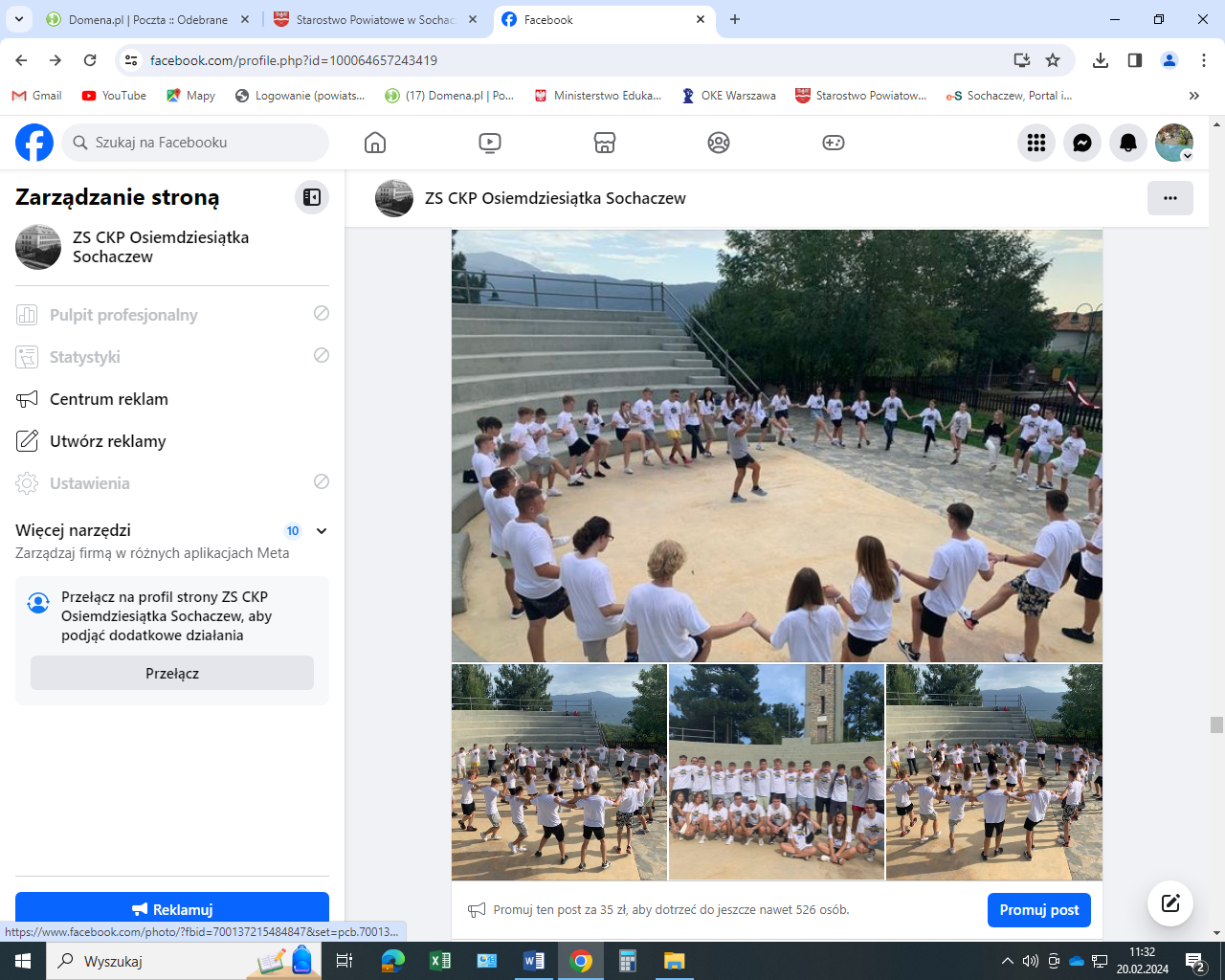The height and width of the screenshot is (980, 1225).
Task: Open the account profile picture menu
Action: pos(1173,143)
